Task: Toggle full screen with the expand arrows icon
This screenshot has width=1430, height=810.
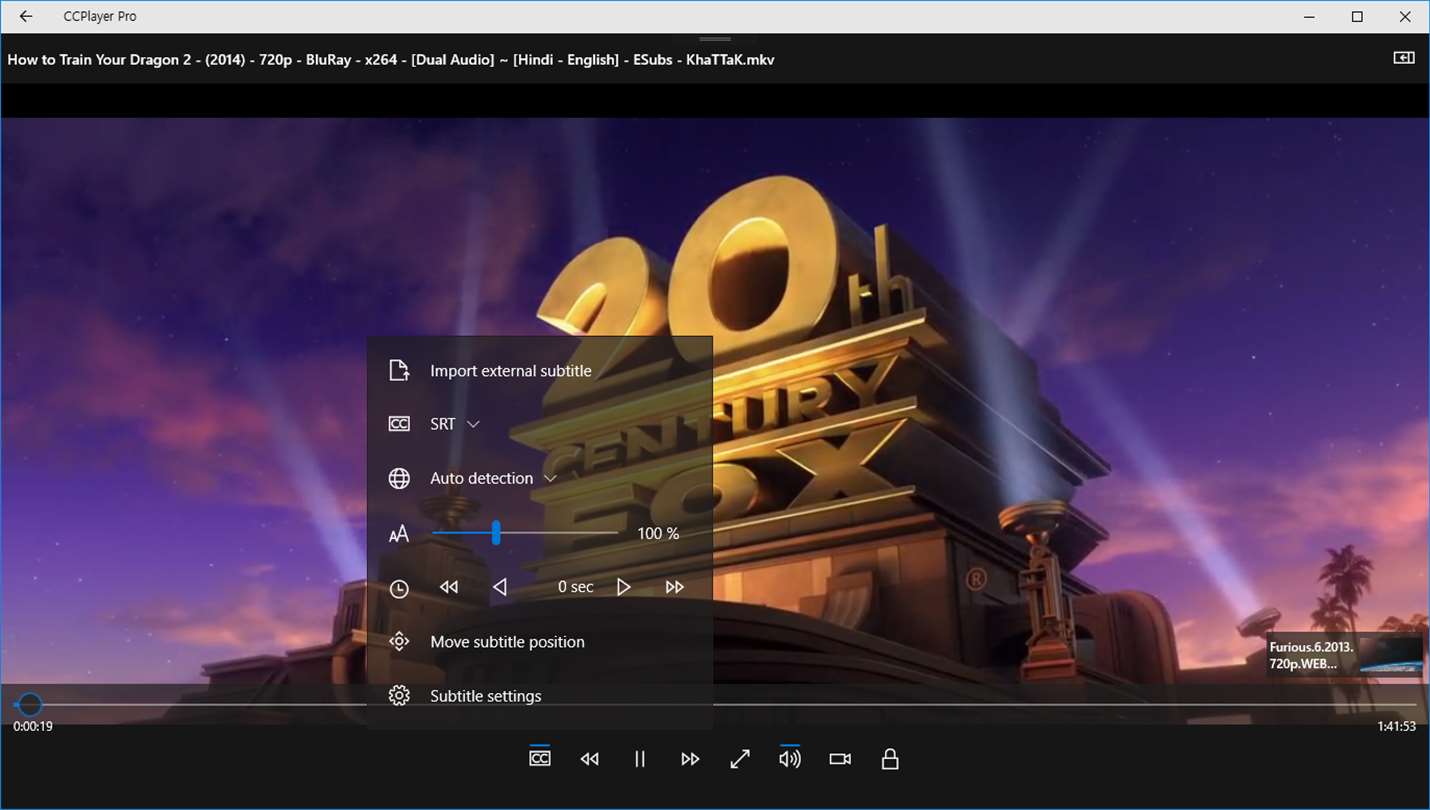Action: coord(740,759)
